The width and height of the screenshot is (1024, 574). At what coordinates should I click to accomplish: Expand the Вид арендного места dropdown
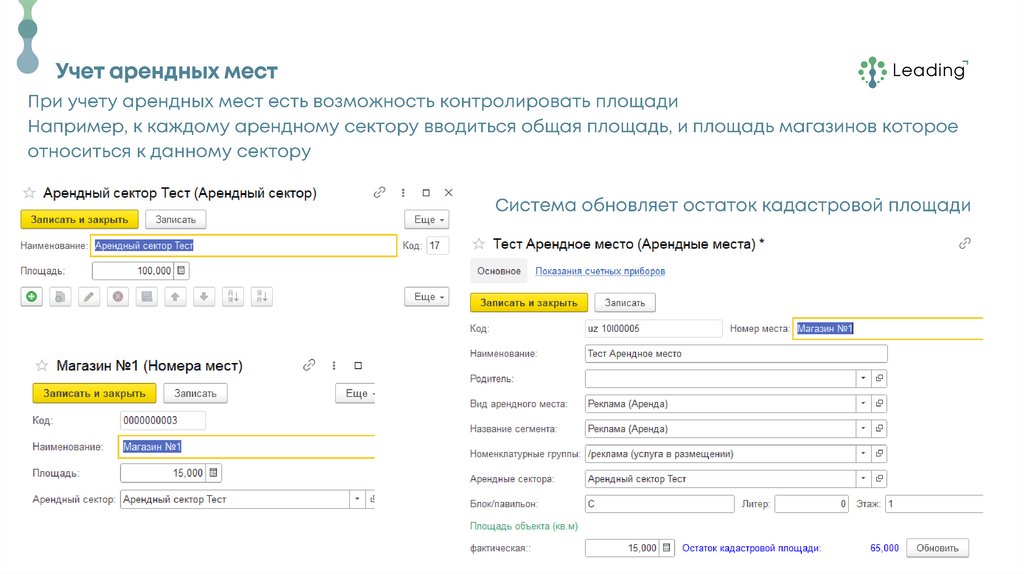tap(863, 404)
